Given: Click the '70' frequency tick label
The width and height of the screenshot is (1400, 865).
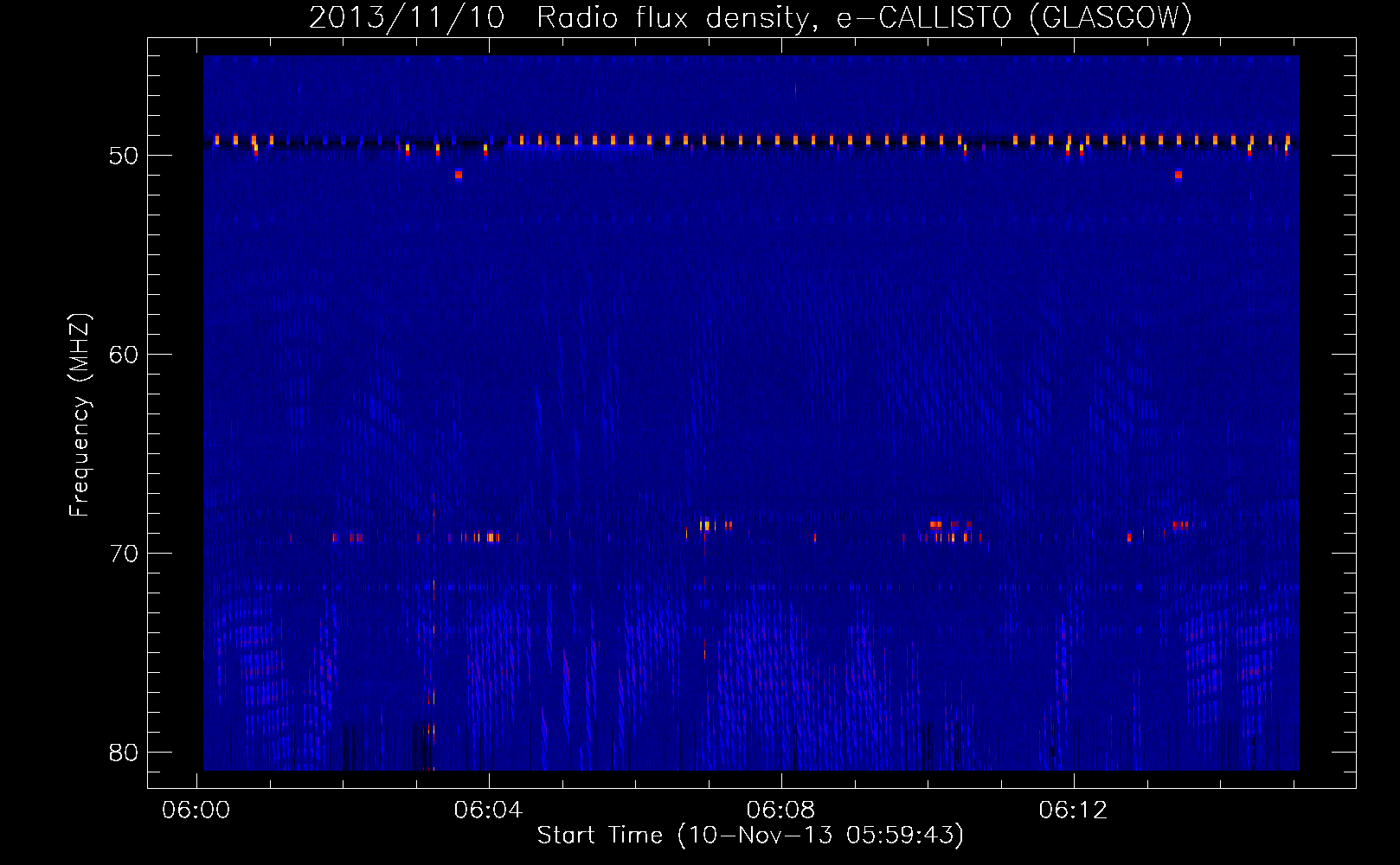Looking at the screenshot, I should (124, 554).
